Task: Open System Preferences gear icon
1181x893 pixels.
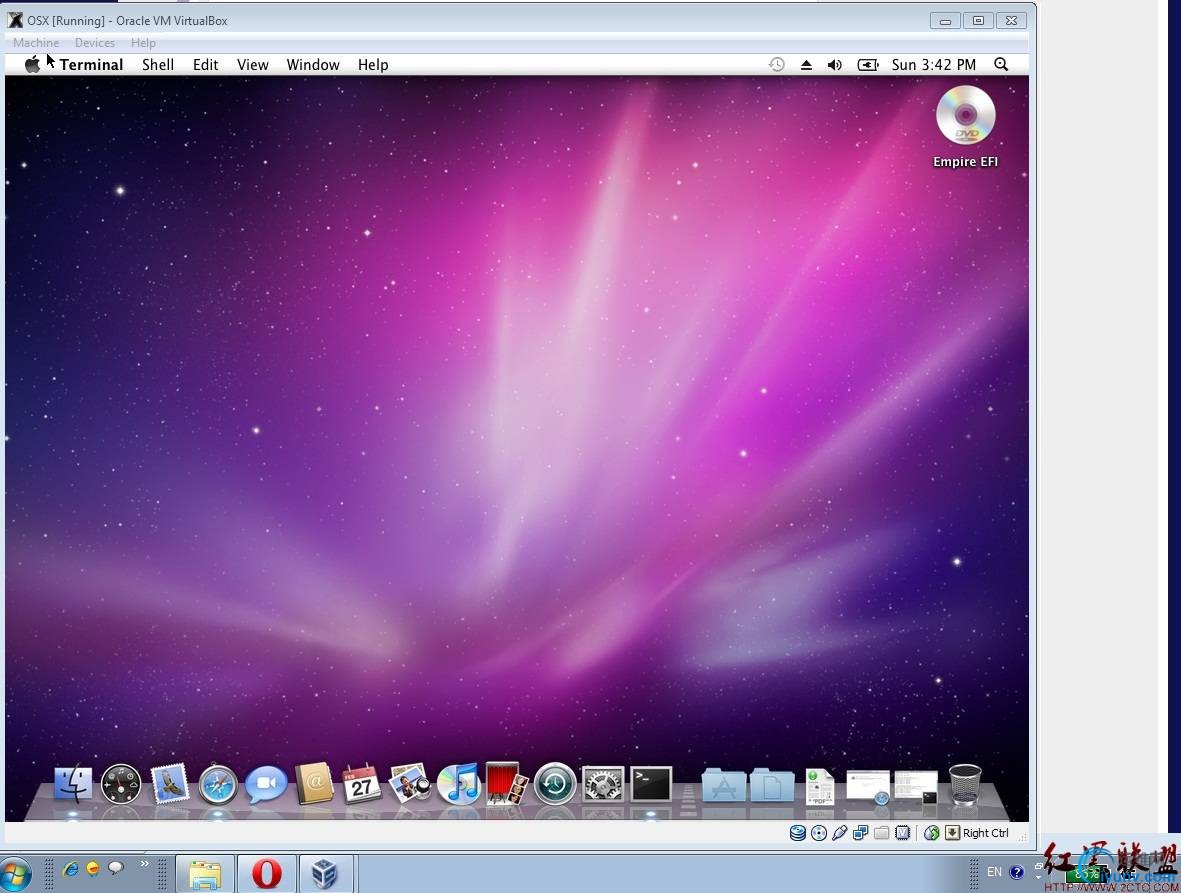Action: click(x=603, y=785)
